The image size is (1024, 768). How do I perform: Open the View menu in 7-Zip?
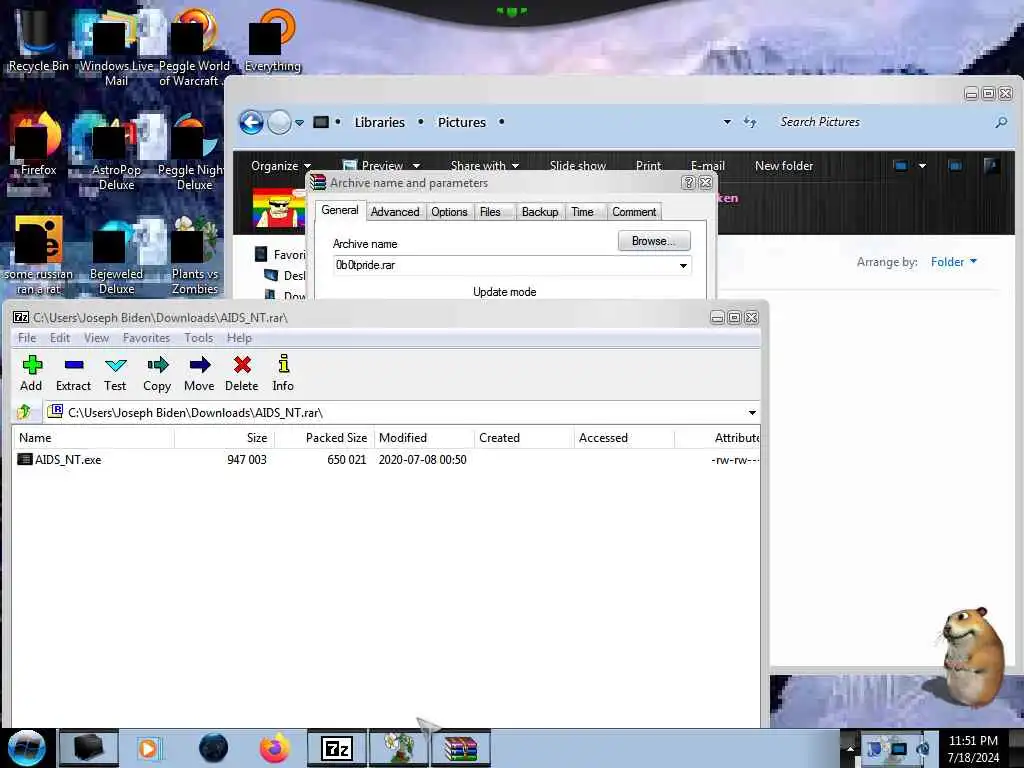coord(96,338)
